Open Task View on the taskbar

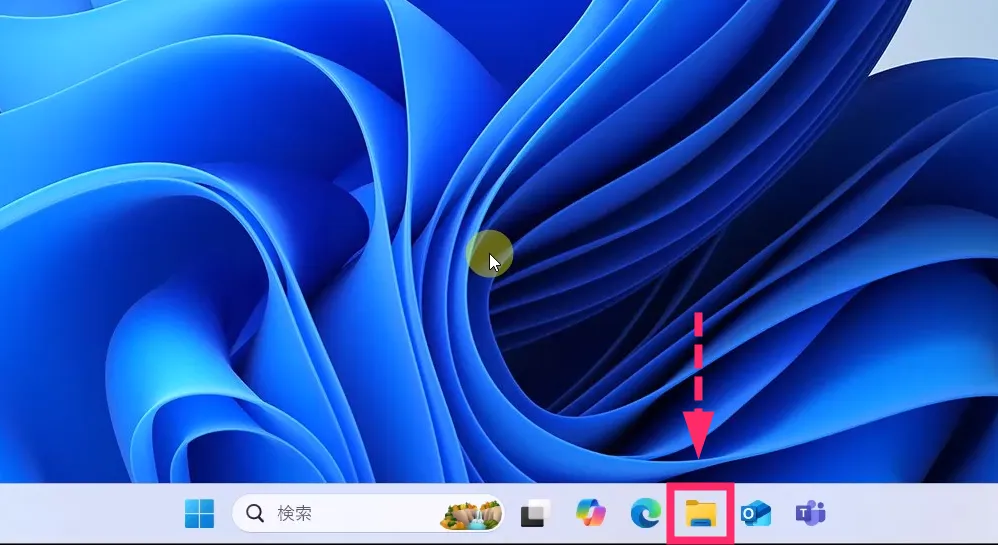click(536, 514)
